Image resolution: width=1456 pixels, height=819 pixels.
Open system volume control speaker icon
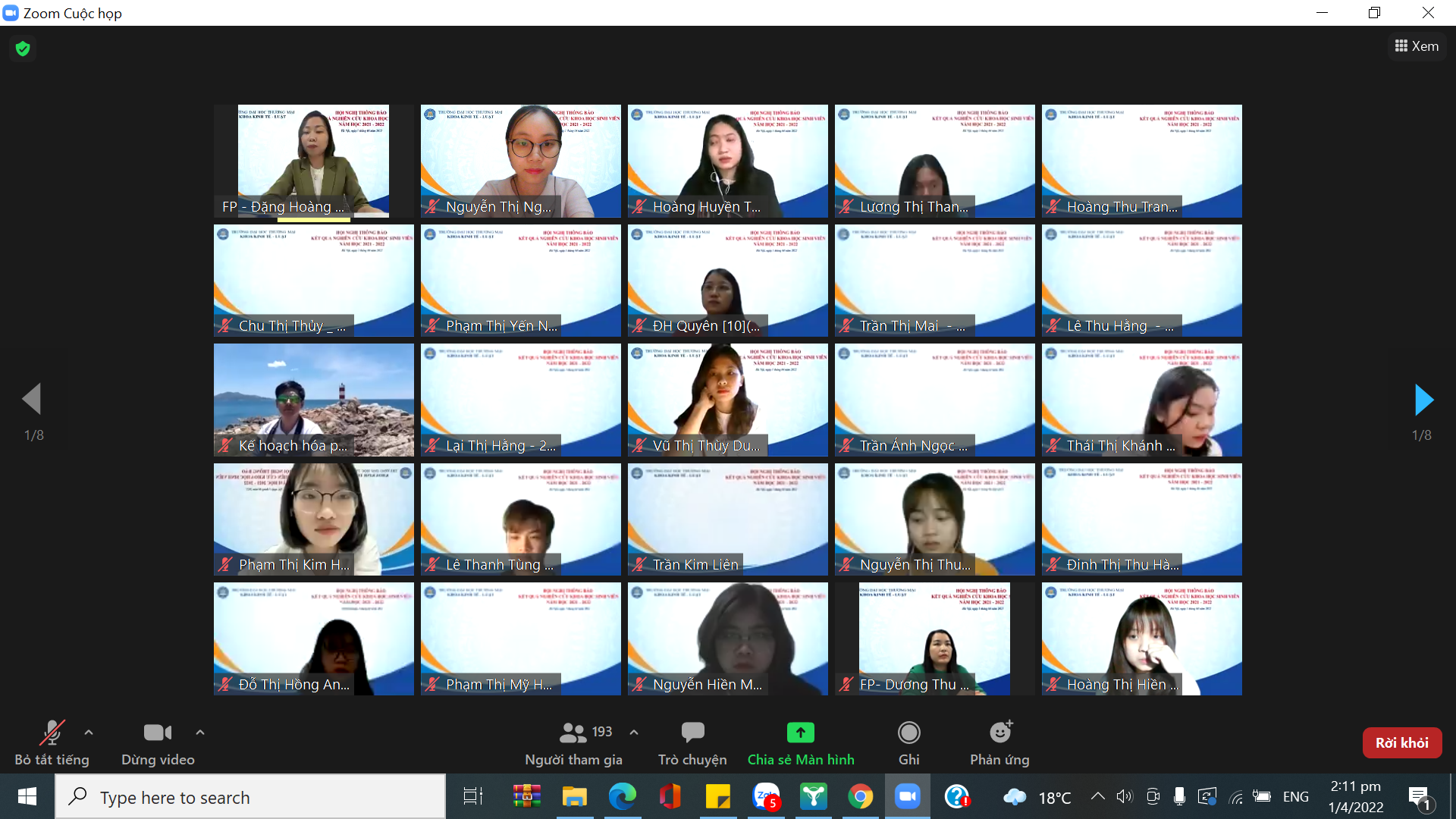1124,797
